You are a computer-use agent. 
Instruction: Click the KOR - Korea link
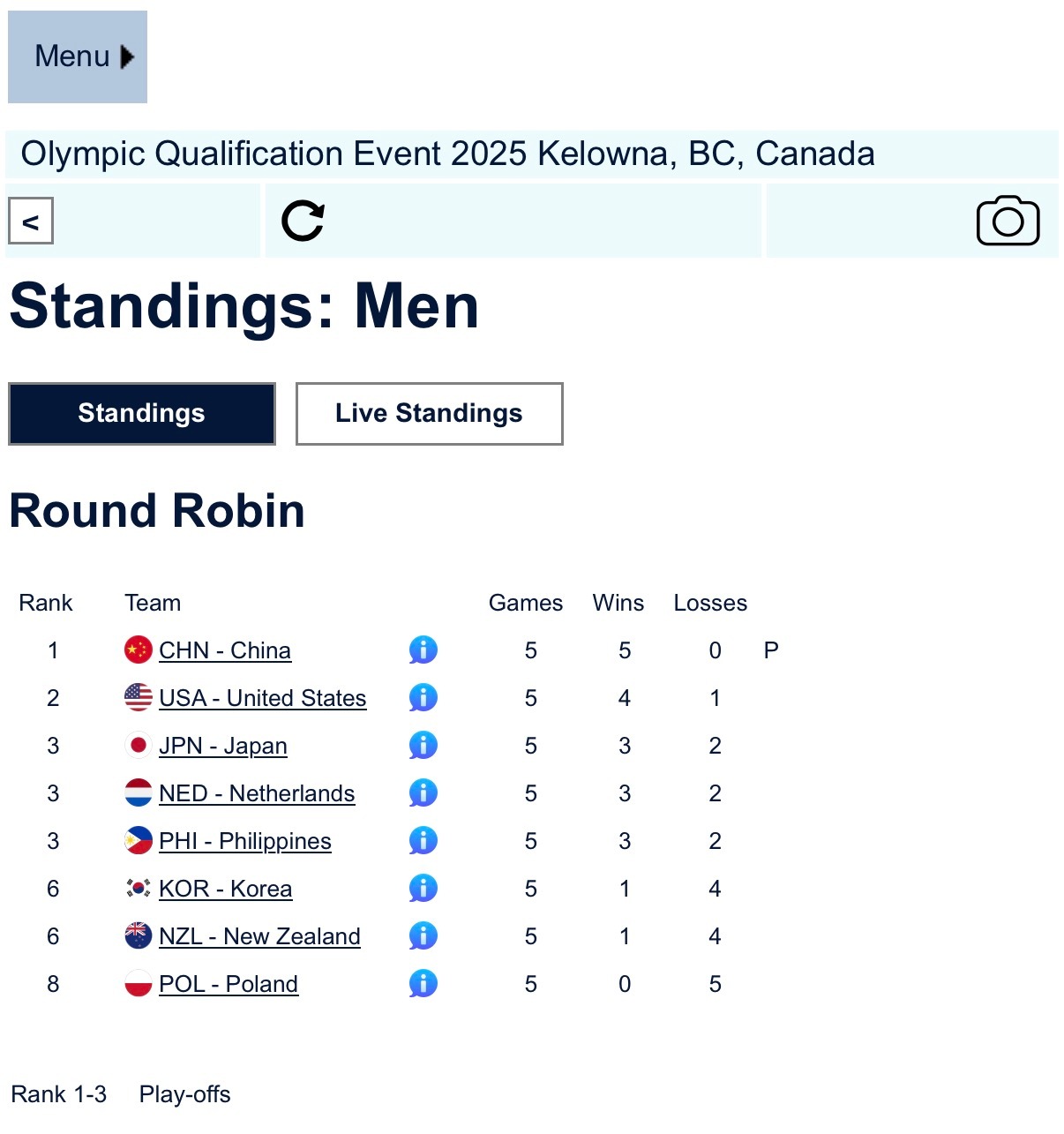pos(225,889)
